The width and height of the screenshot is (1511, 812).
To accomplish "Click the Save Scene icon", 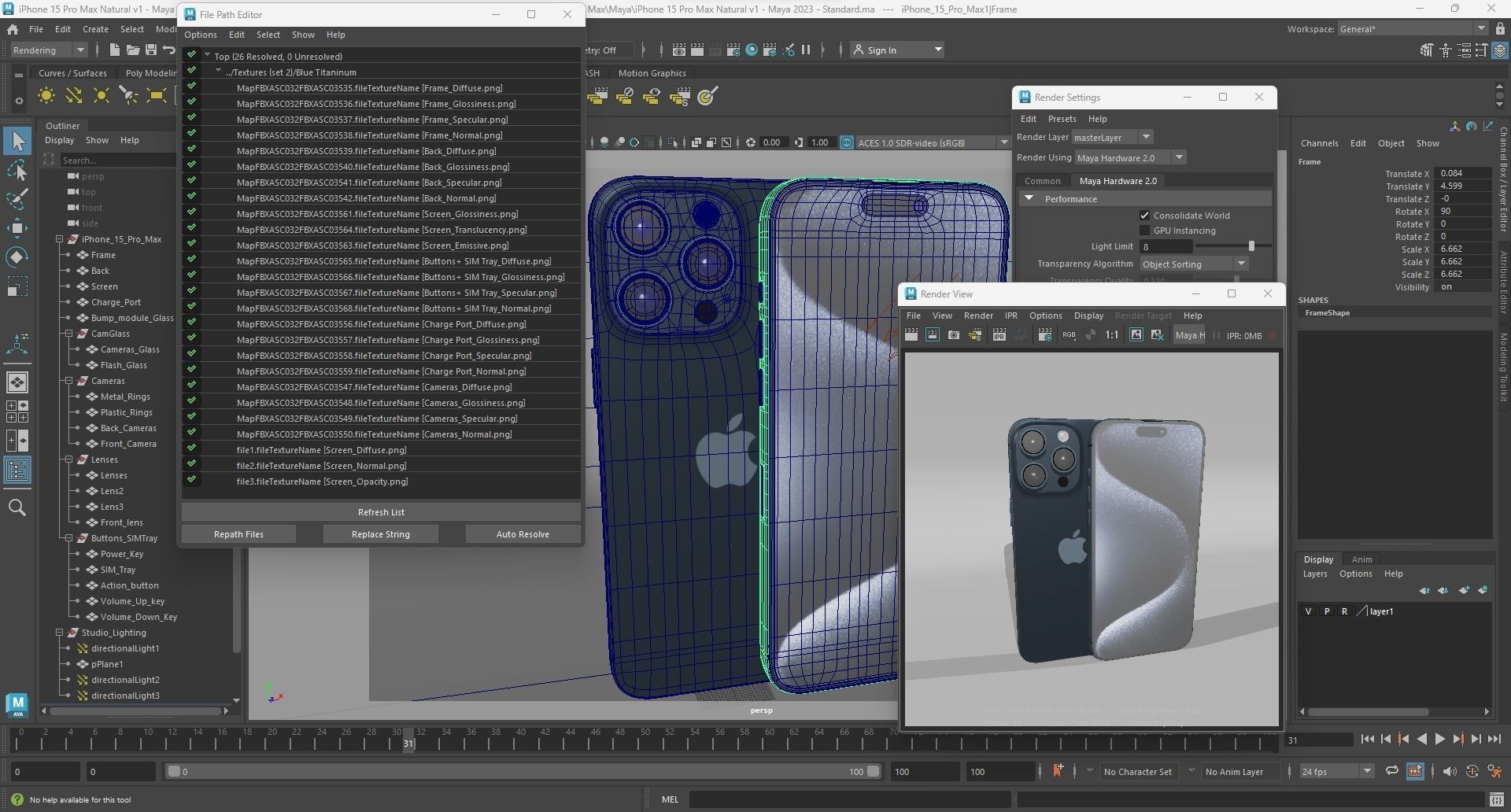I will click(150, 50).
